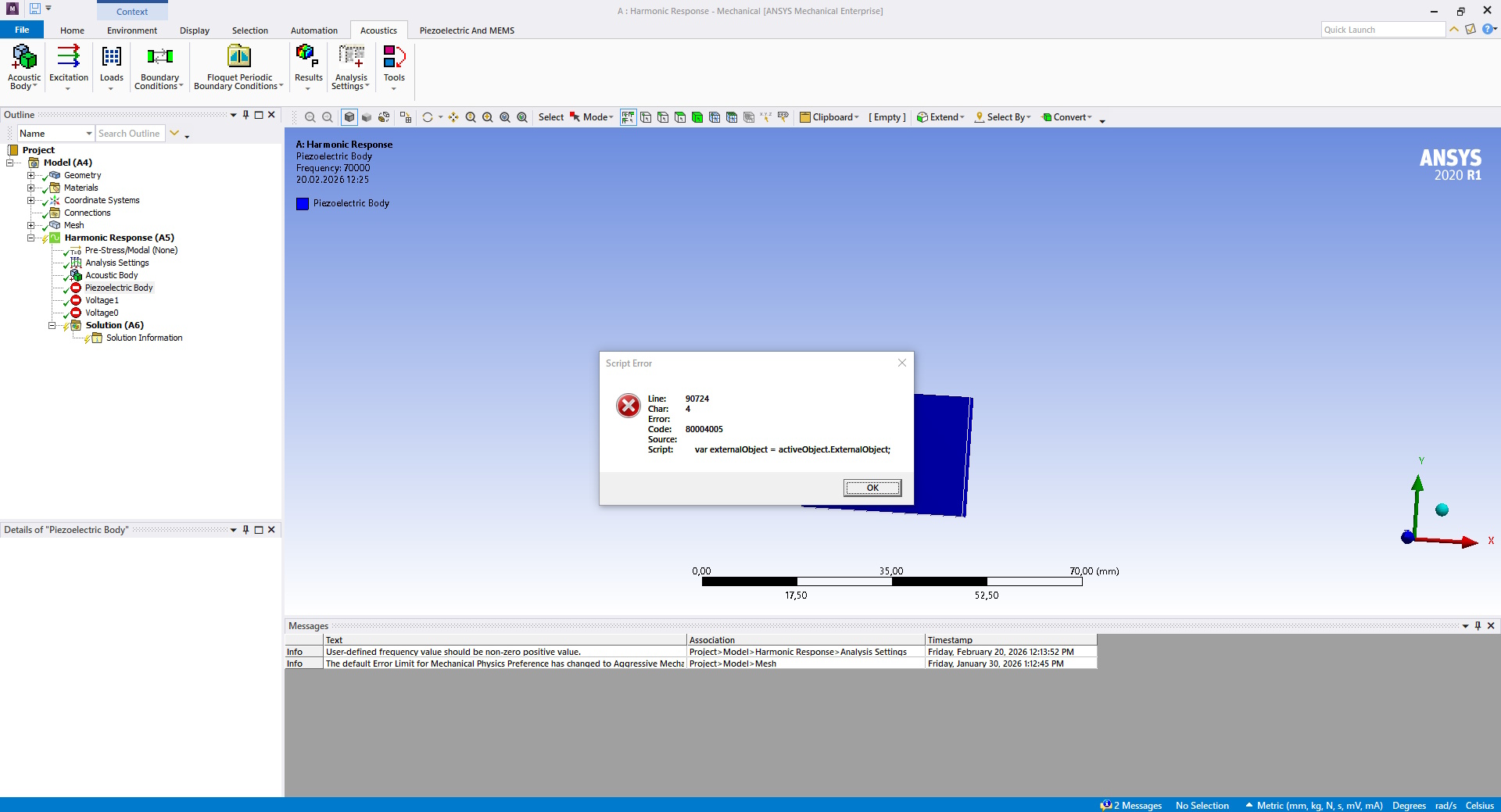Open the Name filter dropdown in Outline
Screen dimensions: 1501x812
[89, 134]
